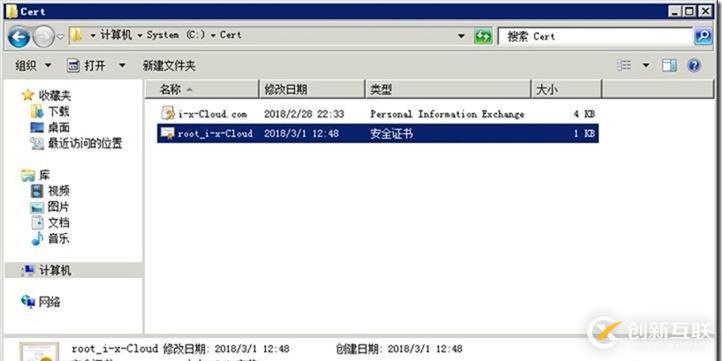Click the magnifier search icon

point(703,36)
